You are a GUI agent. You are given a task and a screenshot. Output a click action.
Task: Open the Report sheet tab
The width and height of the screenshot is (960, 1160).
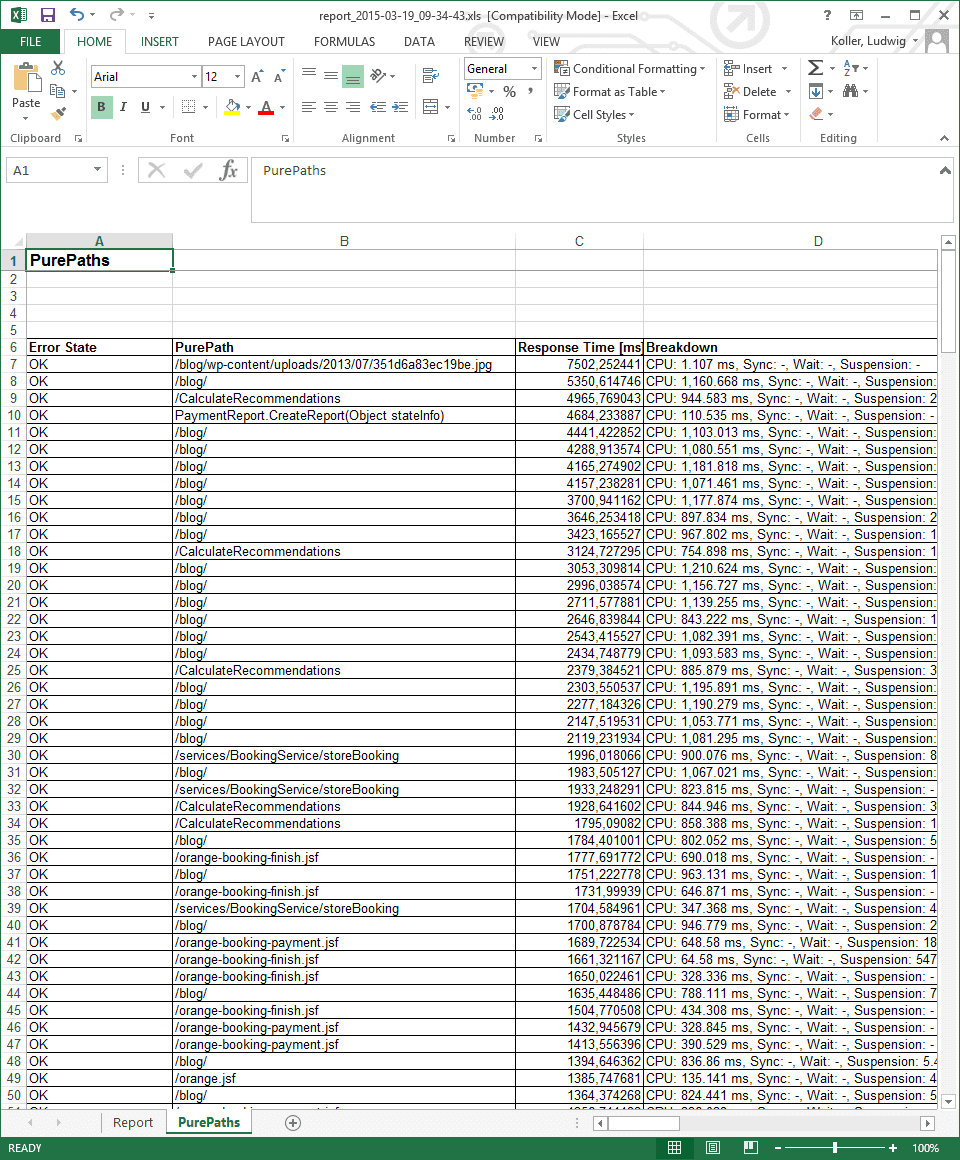(x=133, y=1122)
